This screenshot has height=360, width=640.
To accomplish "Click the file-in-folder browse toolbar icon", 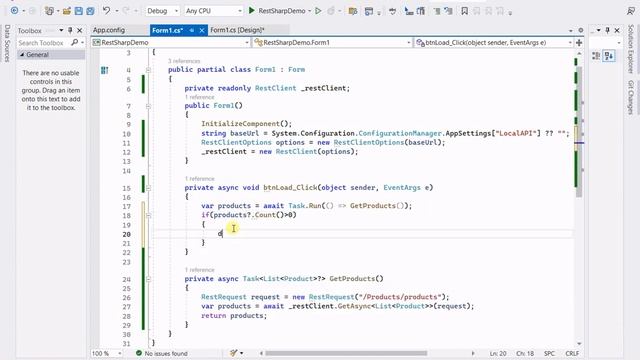I will 353,11.
